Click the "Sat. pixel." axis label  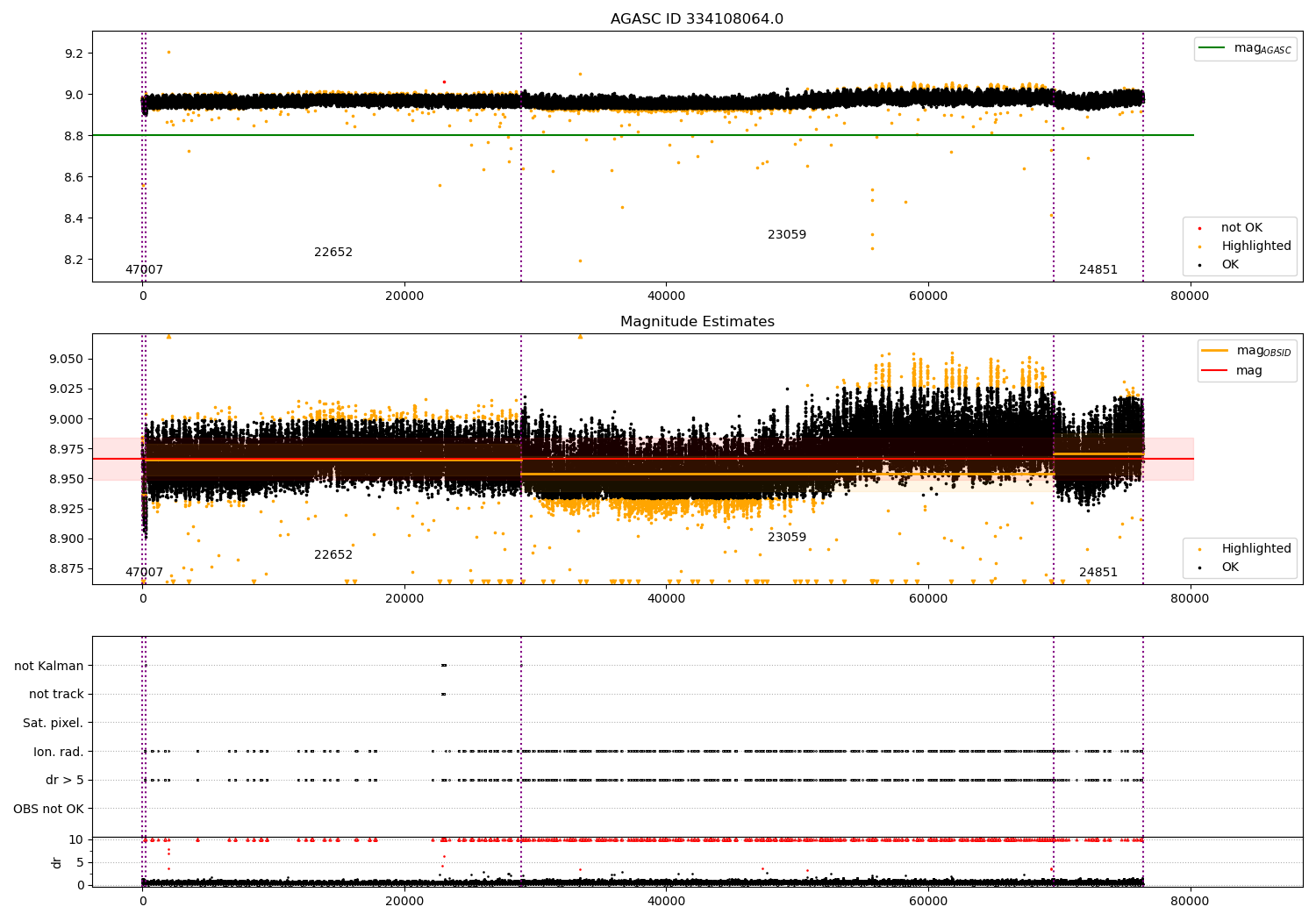click(x=54, y=723)
